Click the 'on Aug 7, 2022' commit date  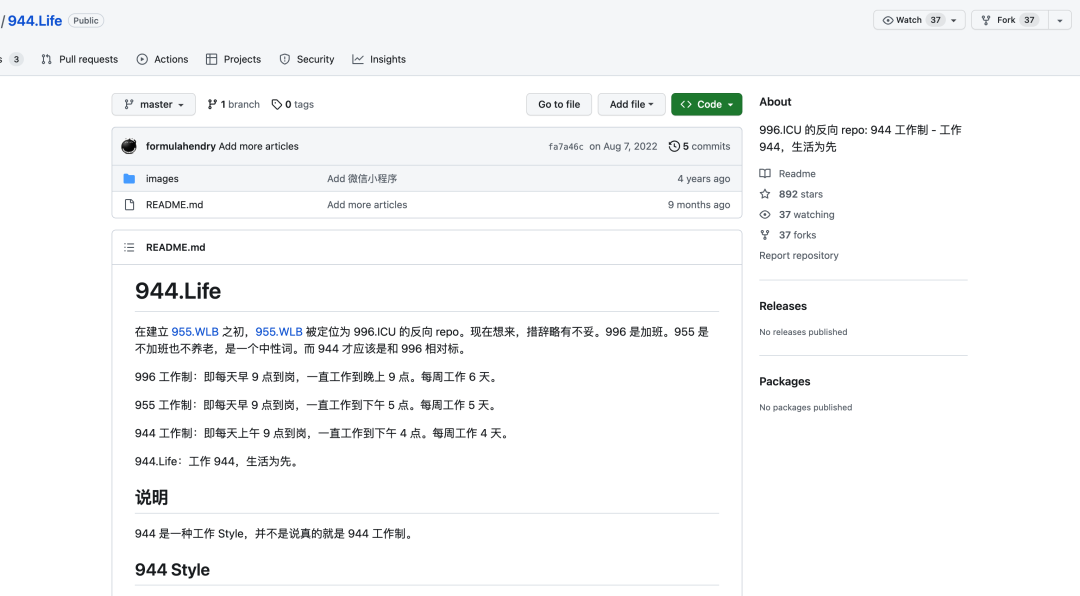(623, 146)
